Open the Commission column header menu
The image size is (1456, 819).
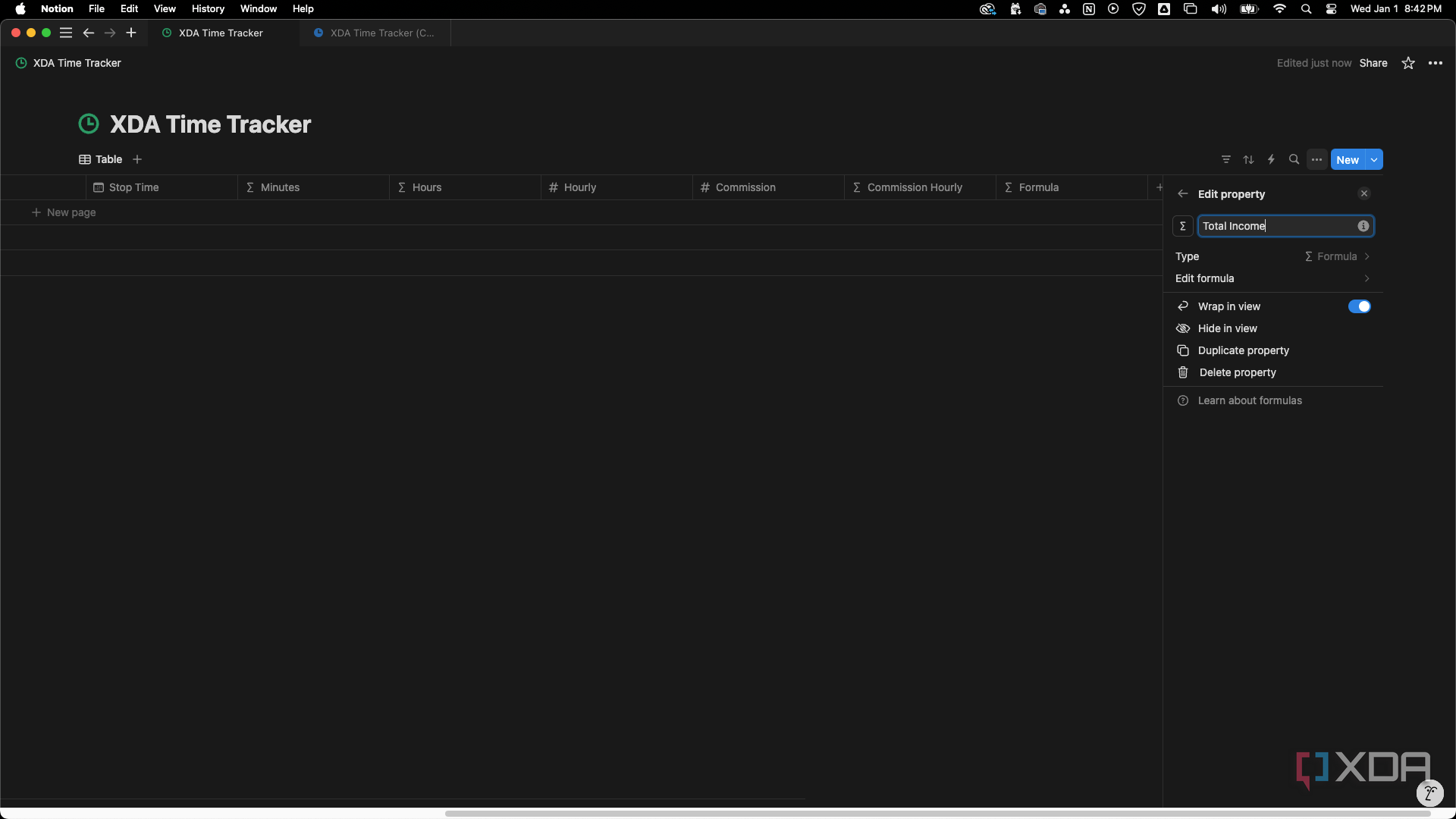tap(768, 187)
